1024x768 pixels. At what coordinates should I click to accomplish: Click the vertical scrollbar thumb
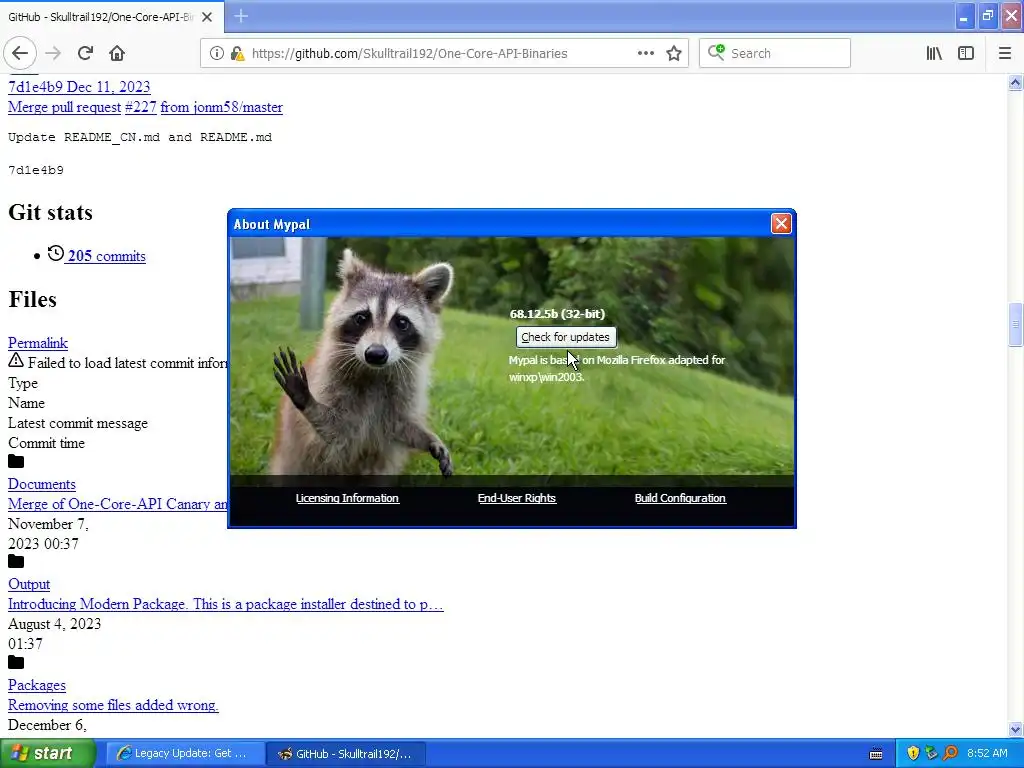[x=1015, y=325]
